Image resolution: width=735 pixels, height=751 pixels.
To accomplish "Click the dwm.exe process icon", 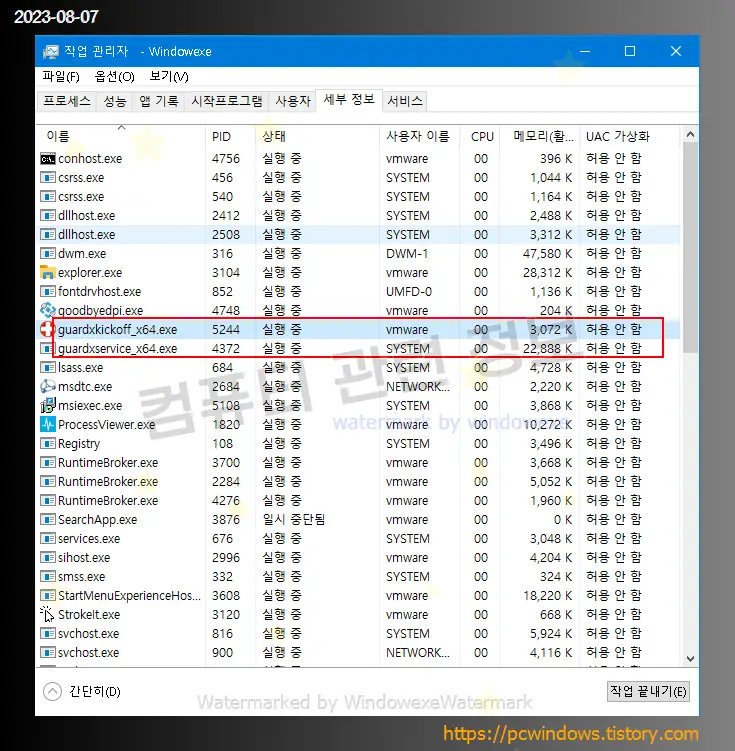I will pyautogui.click(x=47, y=253).
